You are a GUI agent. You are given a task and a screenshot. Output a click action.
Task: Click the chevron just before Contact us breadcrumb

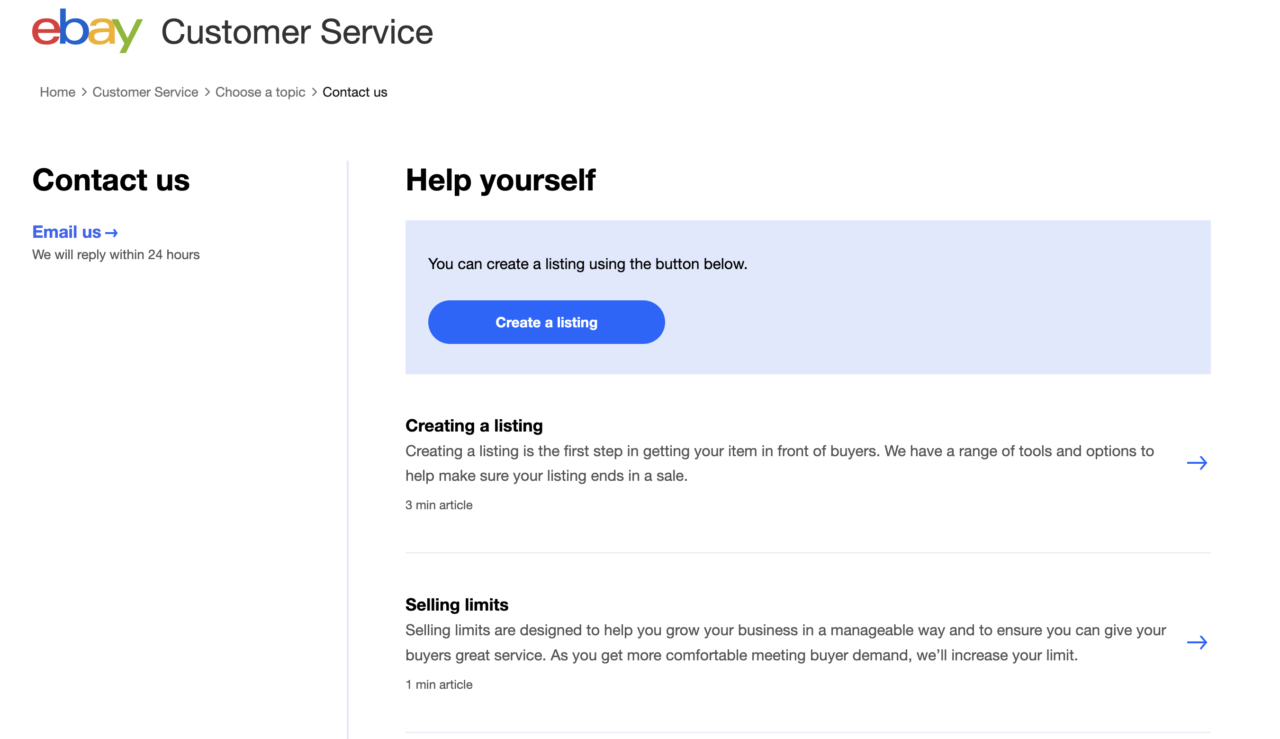point(314,92)
